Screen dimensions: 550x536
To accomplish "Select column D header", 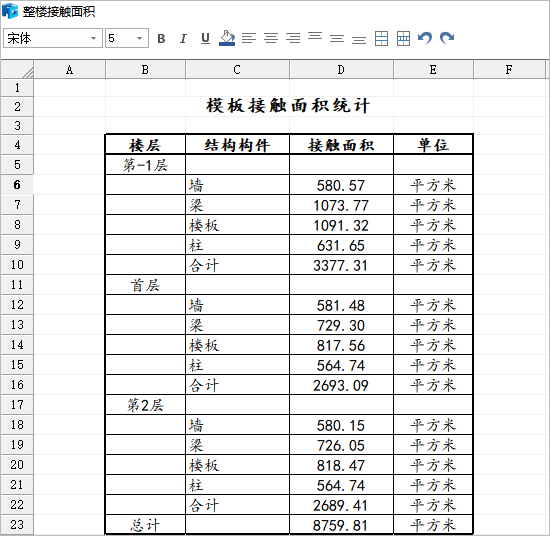I will pos(341,69).
